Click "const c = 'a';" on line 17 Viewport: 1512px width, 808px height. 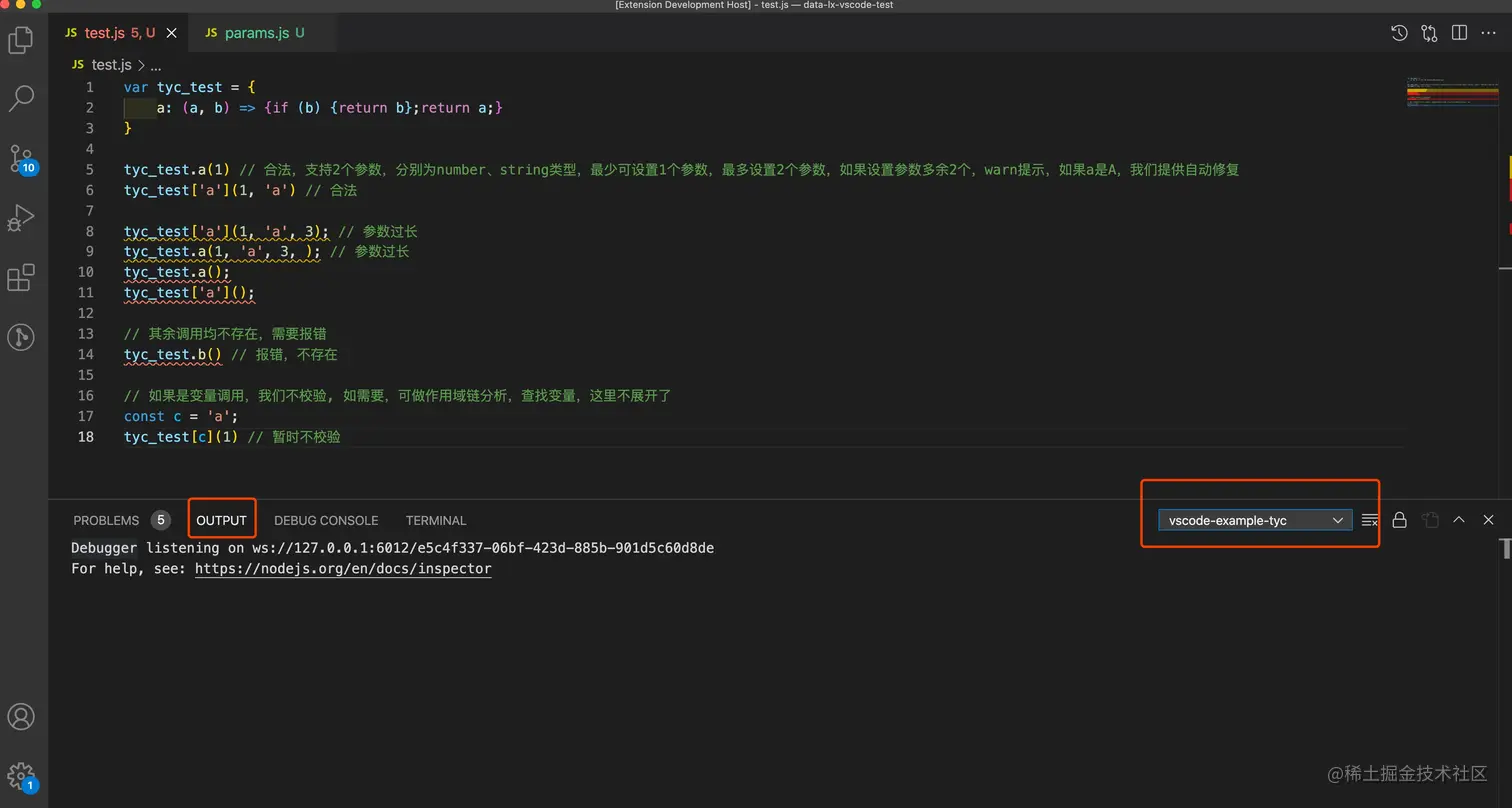point(181,416)
